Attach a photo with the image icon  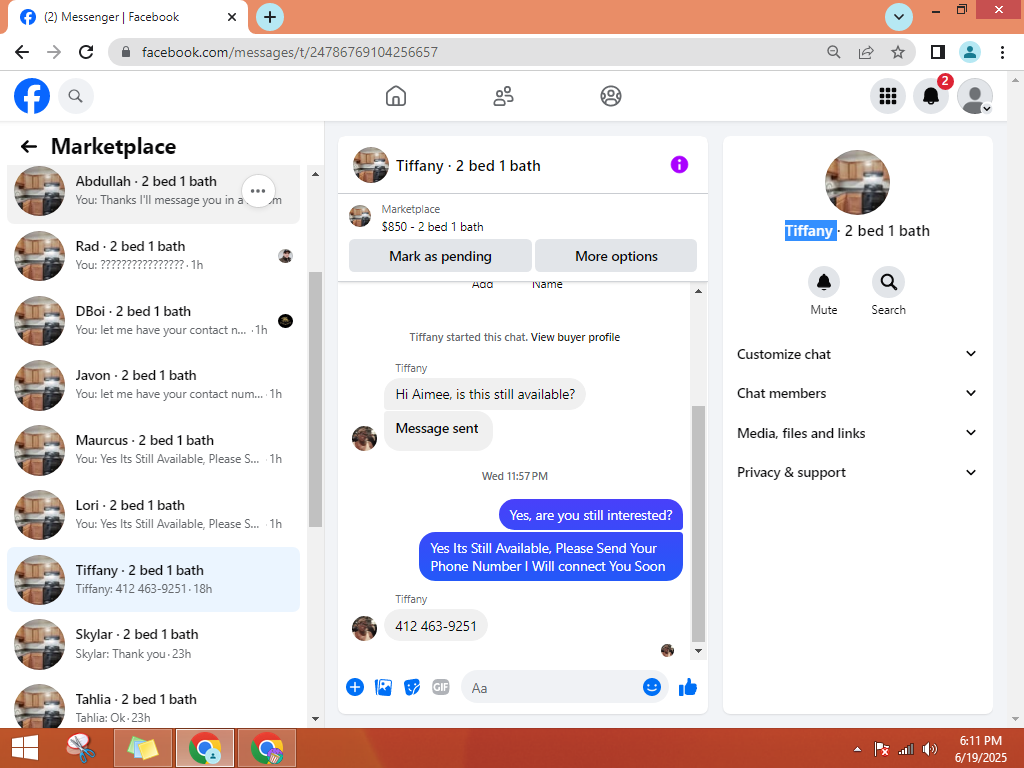(x=383, y=687)
